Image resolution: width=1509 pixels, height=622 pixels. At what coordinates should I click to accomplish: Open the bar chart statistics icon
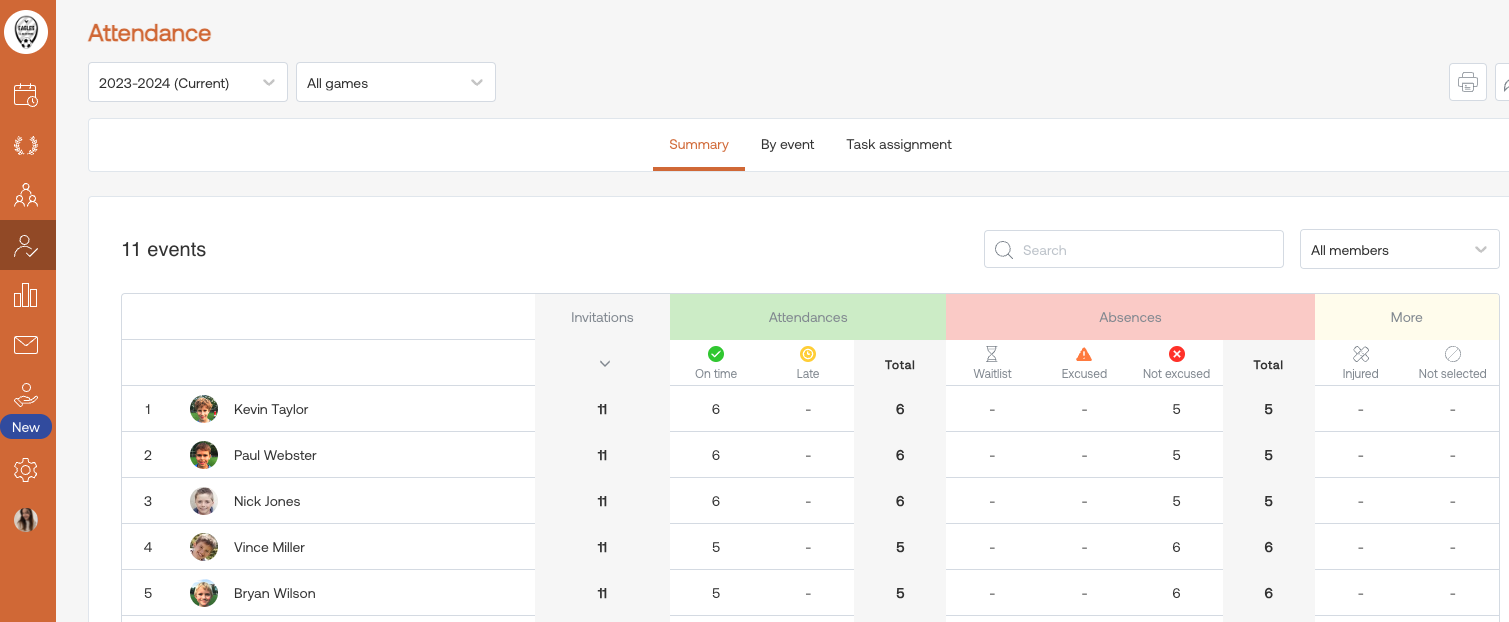[x=26, y=295]
